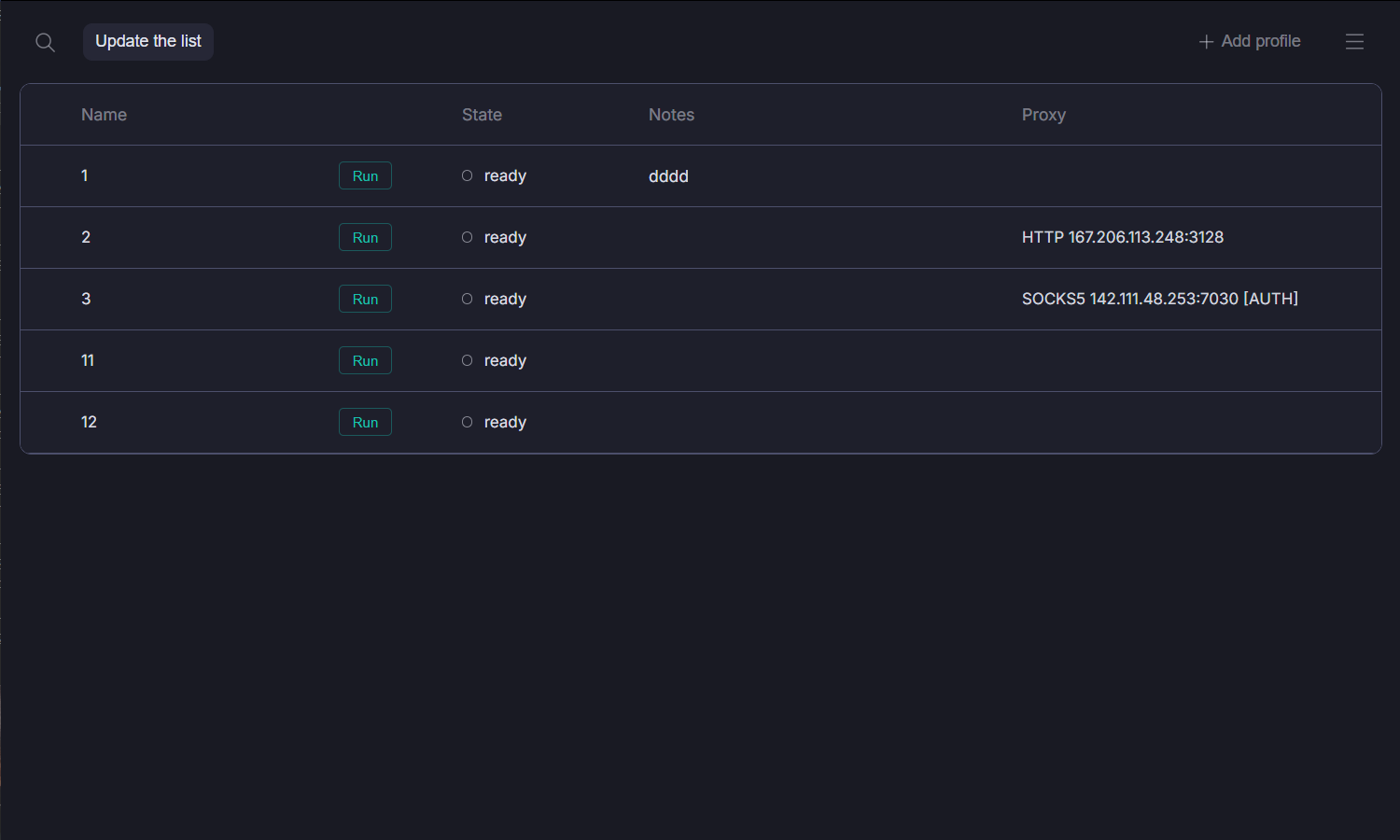Click the state circle for profile 3

[467, 299]
